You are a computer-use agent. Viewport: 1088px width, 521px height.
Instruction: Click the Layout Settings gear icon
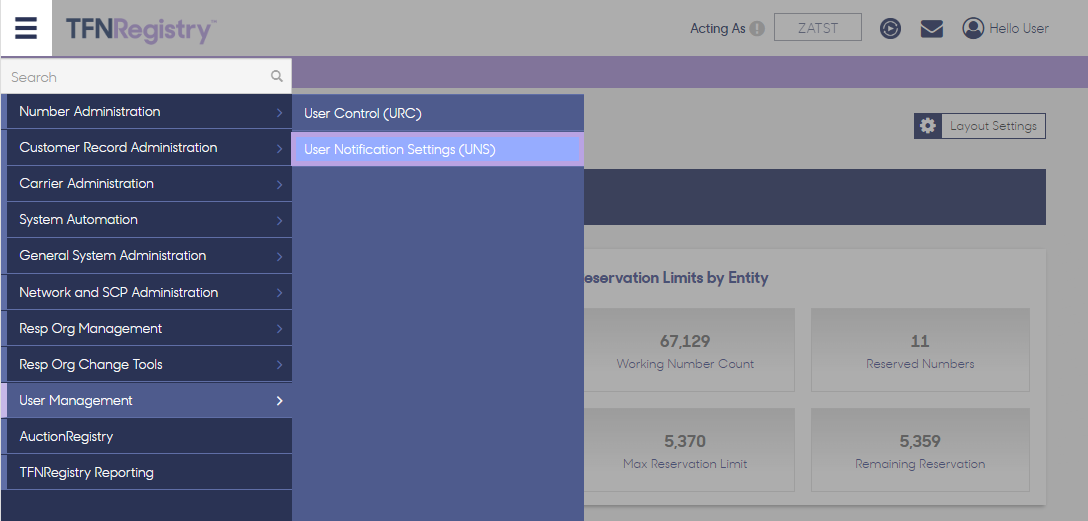point(928,126)
